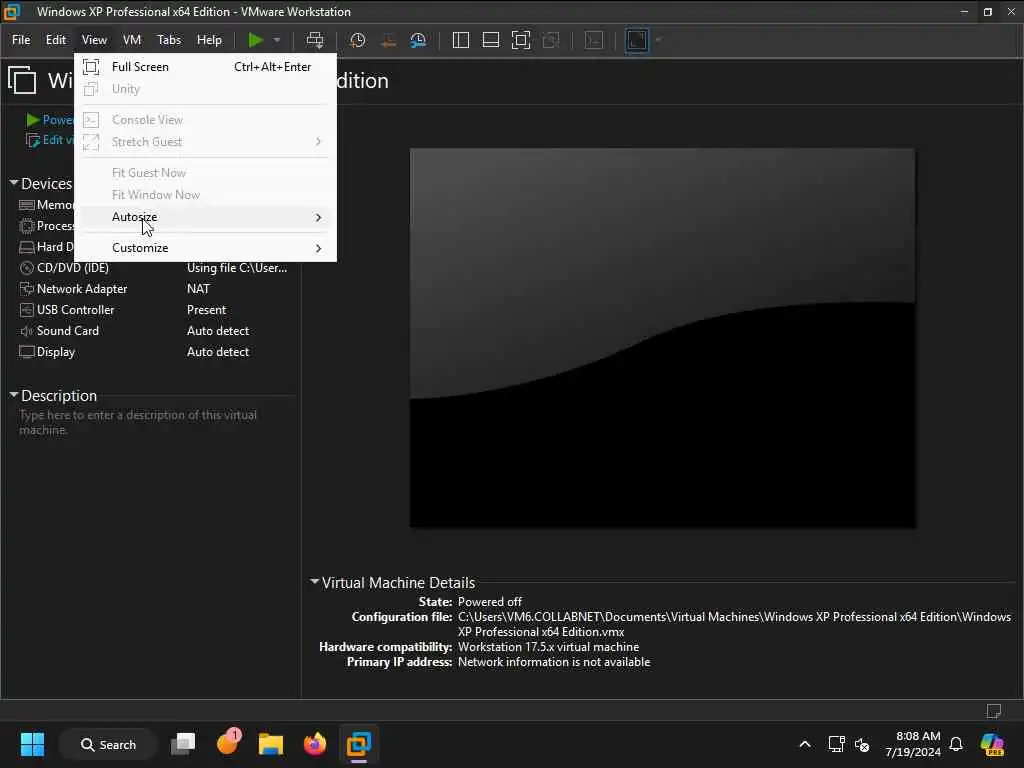
Task: Click Console View menu entry
Action: tap(205, 120)
